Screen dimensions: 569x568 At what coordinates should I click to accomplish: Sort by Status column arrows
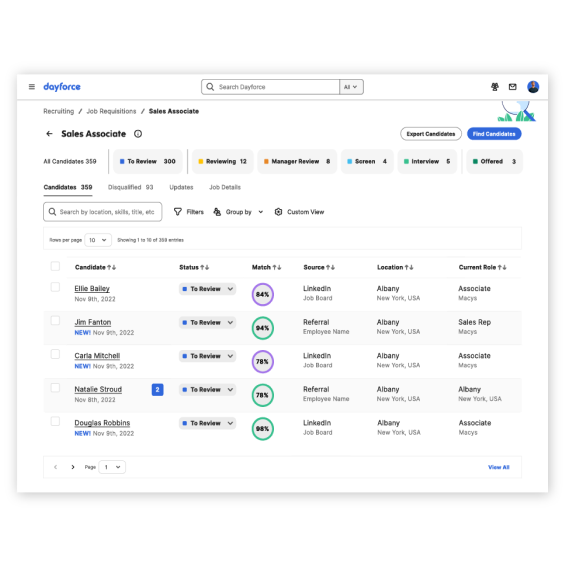click(205, 267)
